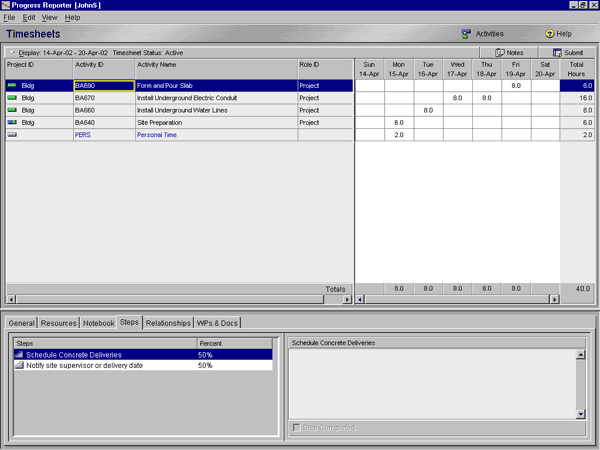The height and width of the screenshot is (450, 600).
Task: Click status icon of BA660 row
Action: pyautogui.click(x=12, y=110)
